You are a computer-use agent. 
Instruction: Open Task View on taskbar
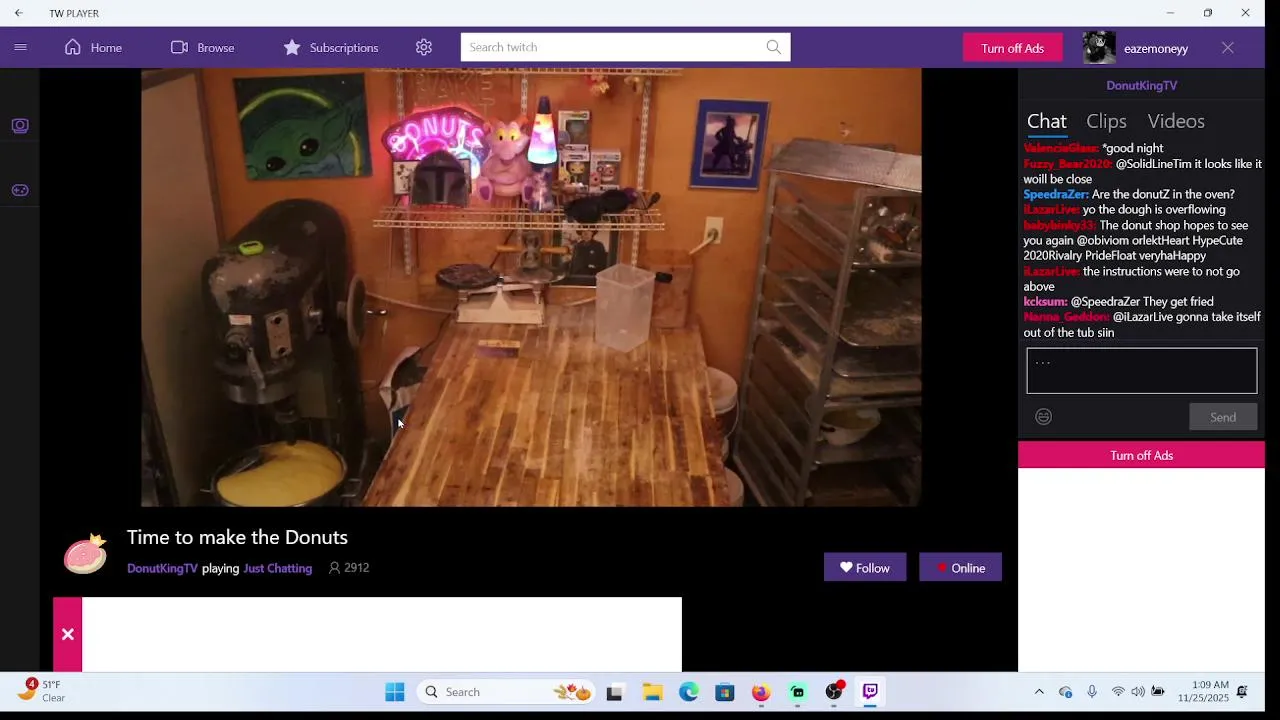[615, 692]
